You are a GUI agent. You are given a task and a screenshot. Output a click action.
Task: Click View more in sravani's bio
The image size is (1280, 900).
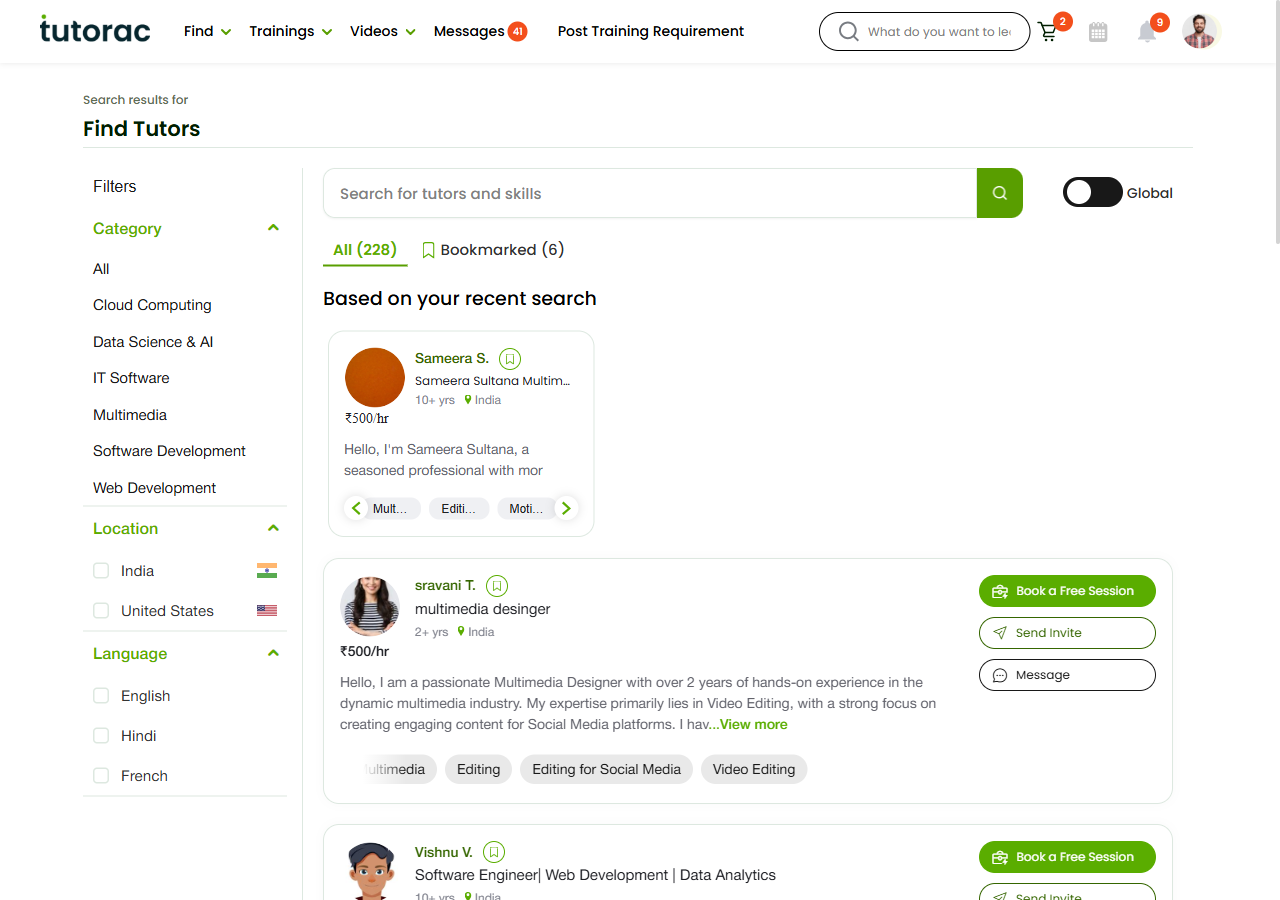[x=753, y=725]
